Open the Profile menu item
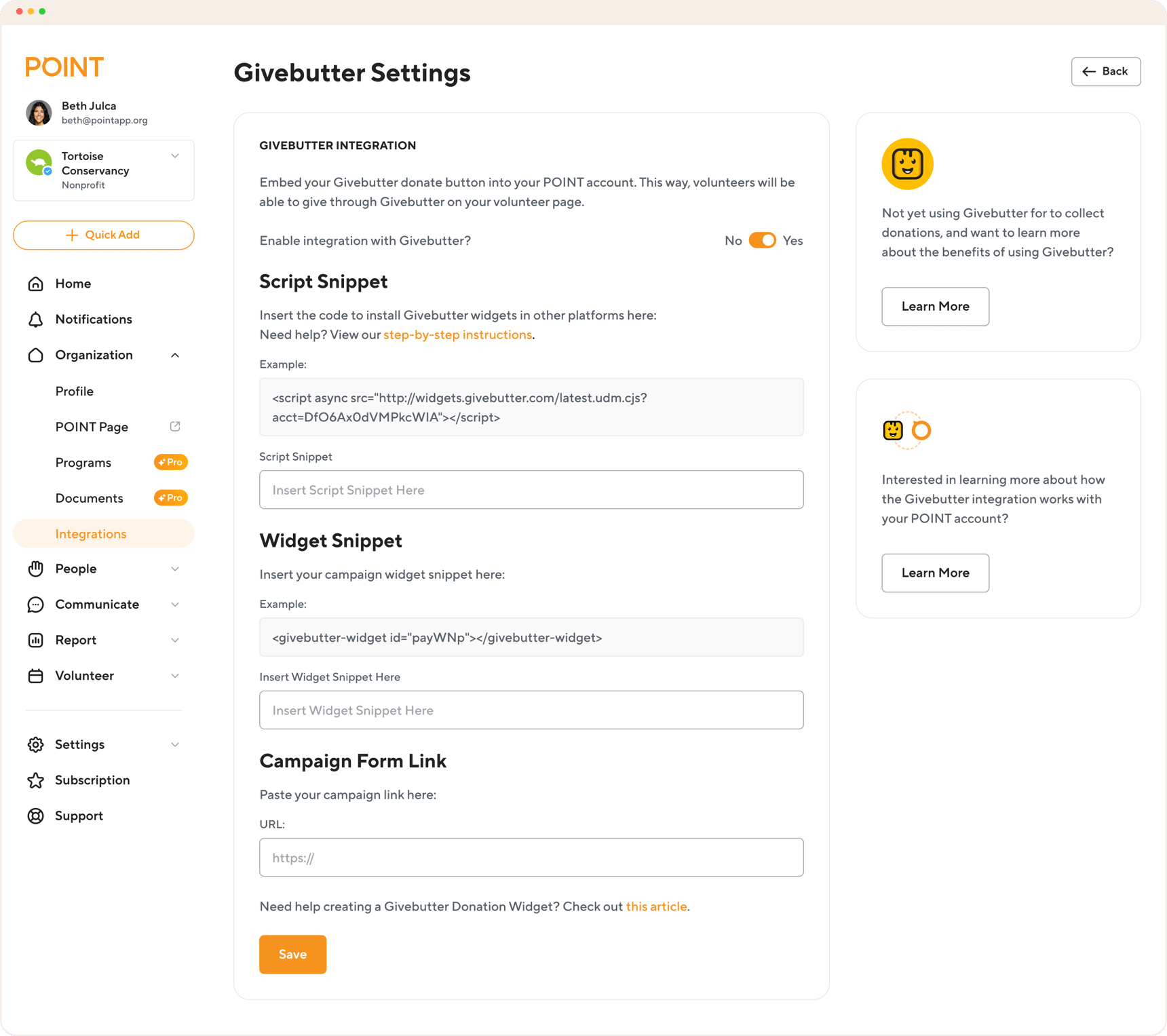Image resolution: width=1167 pixels, height=1036 pixels. point(75,391)
